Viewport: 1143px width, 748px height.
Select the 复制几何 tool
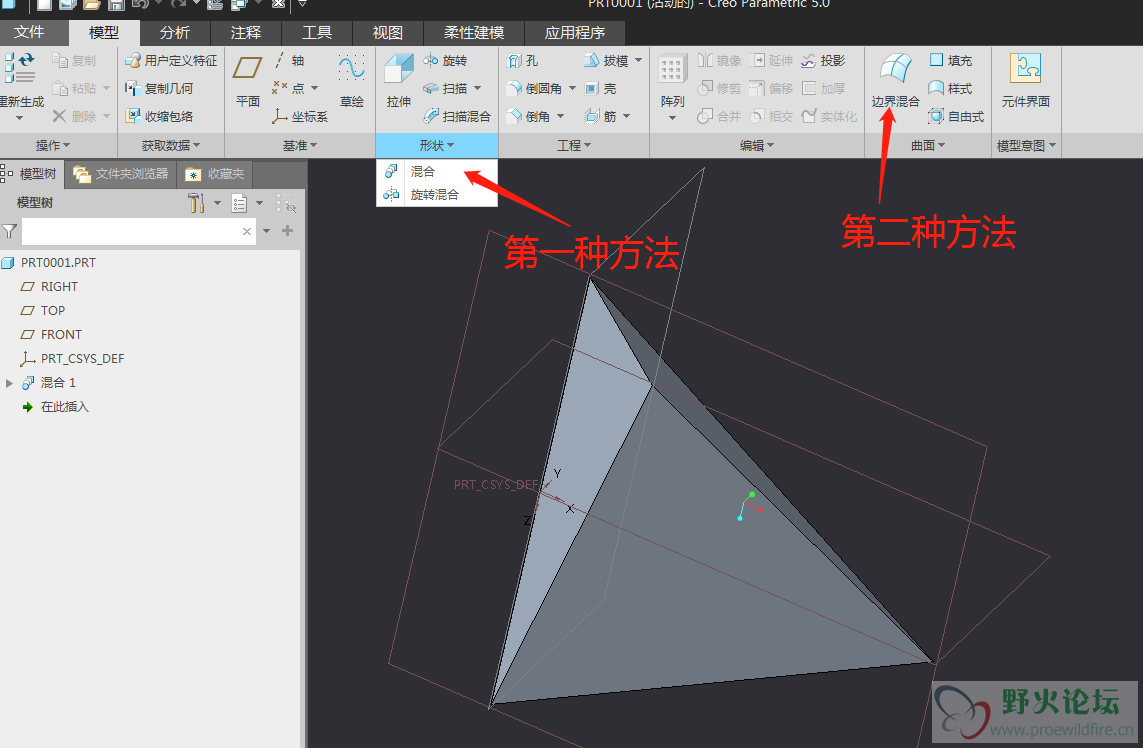point(159,88)
